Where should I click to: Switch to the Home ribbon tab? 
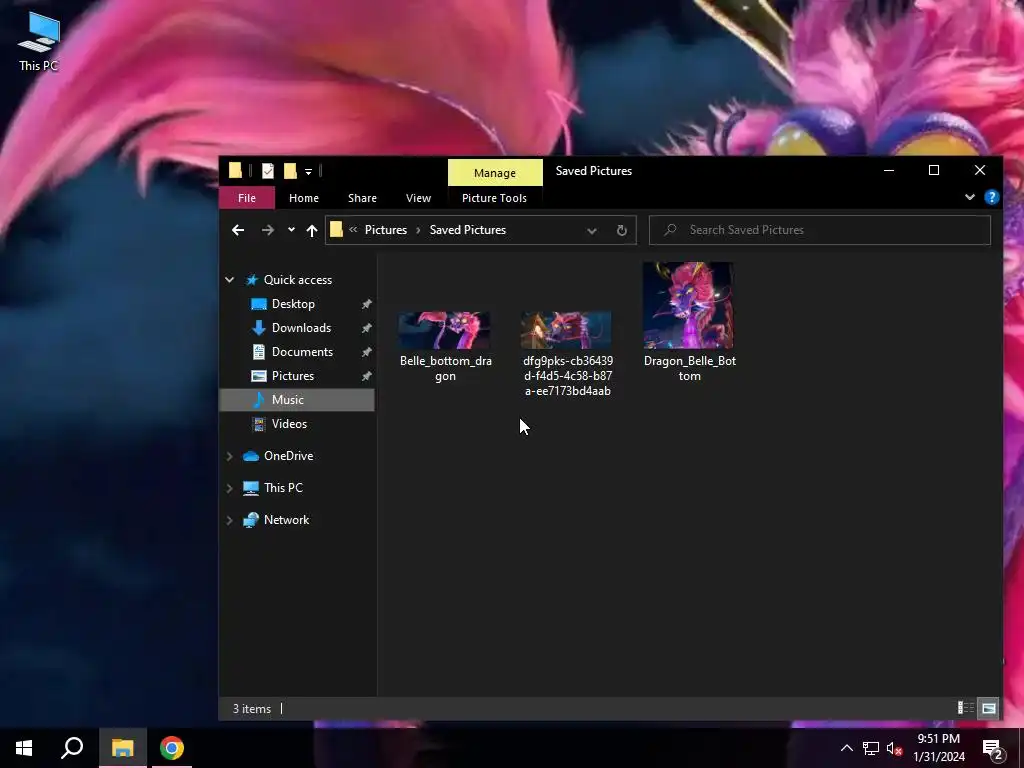click(x=304, y=198)
